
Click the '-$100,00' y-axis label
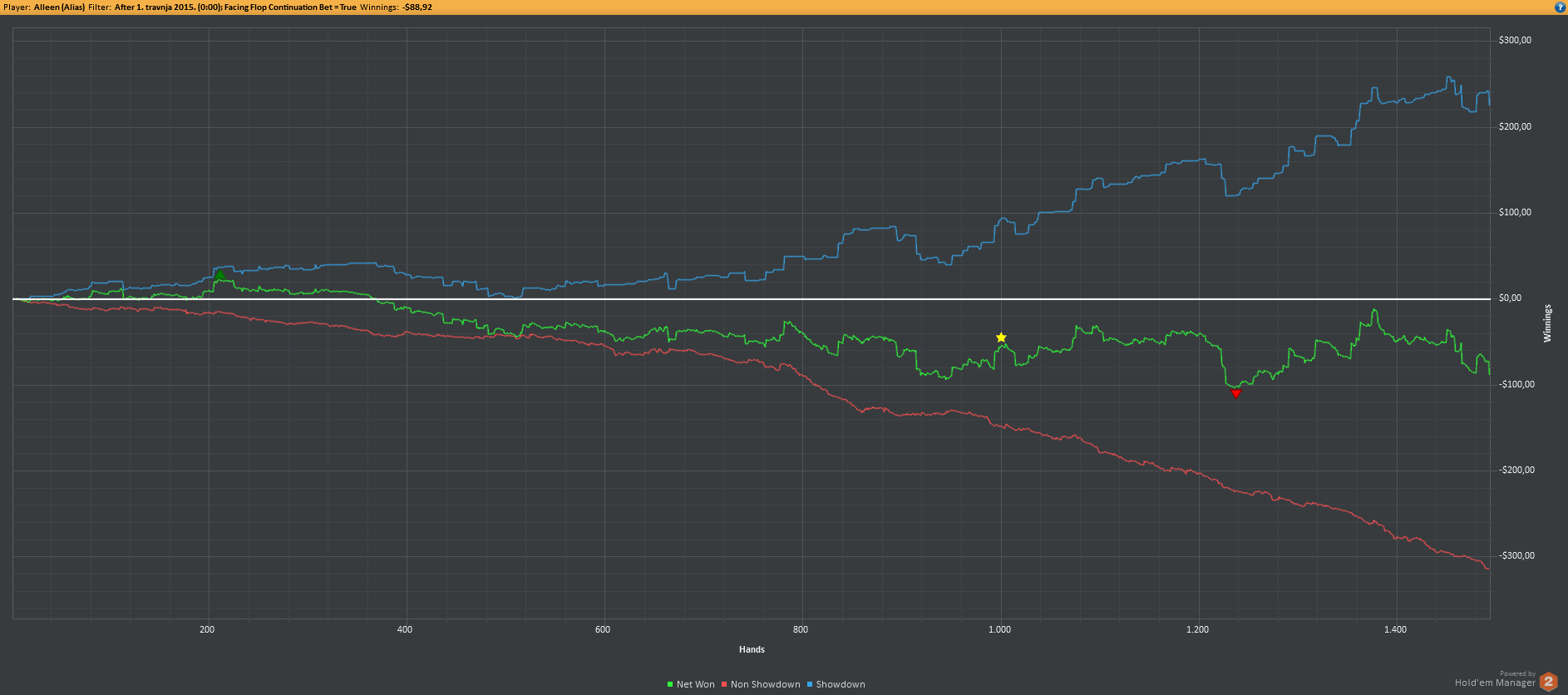pos(1517,384)
